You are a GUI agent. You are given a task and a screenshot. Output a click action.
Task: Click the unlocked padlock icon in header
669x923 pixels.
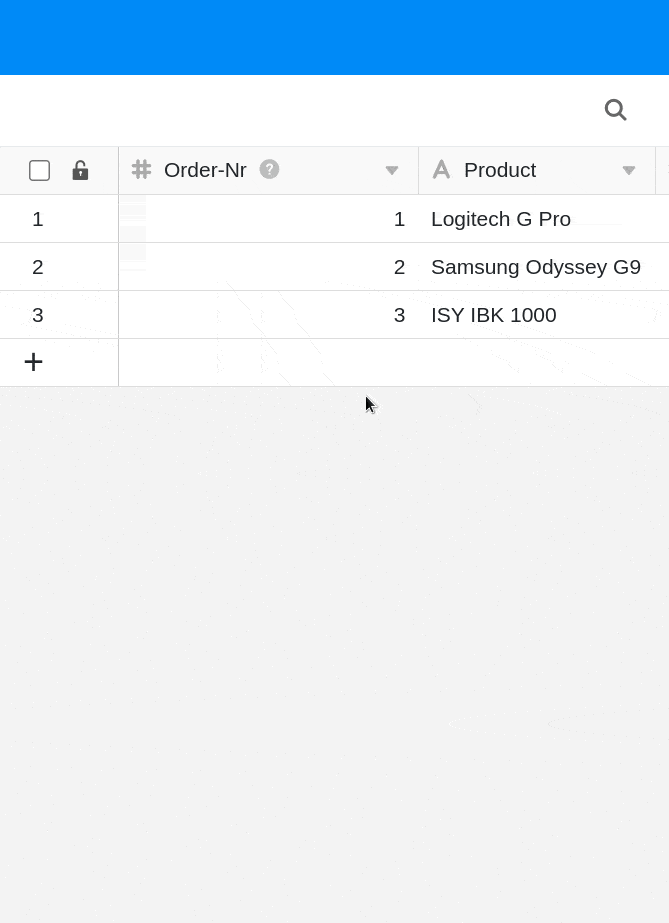80,170
